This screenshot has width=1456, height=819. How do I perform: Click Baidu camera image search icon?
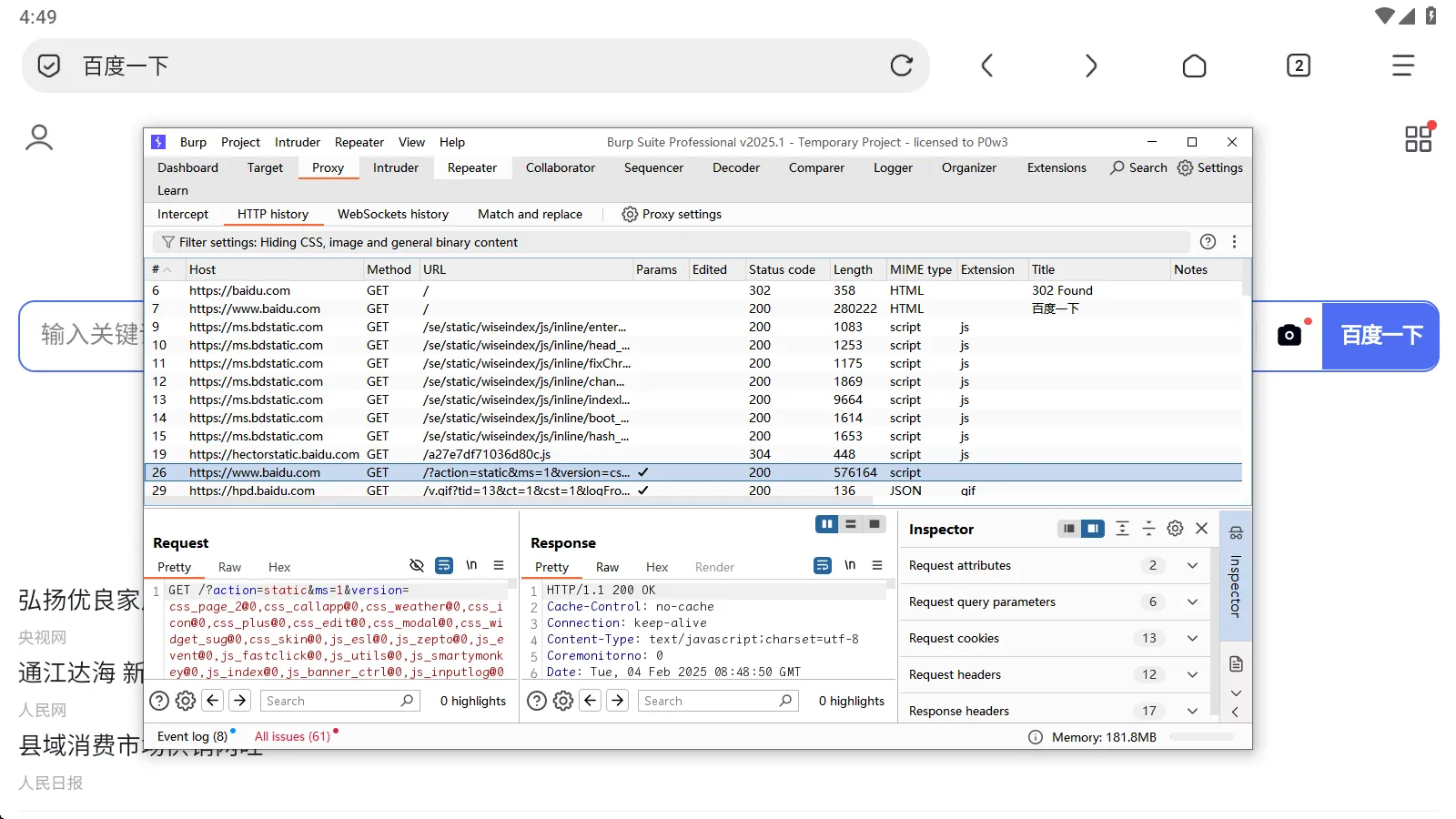[1289, 335]
